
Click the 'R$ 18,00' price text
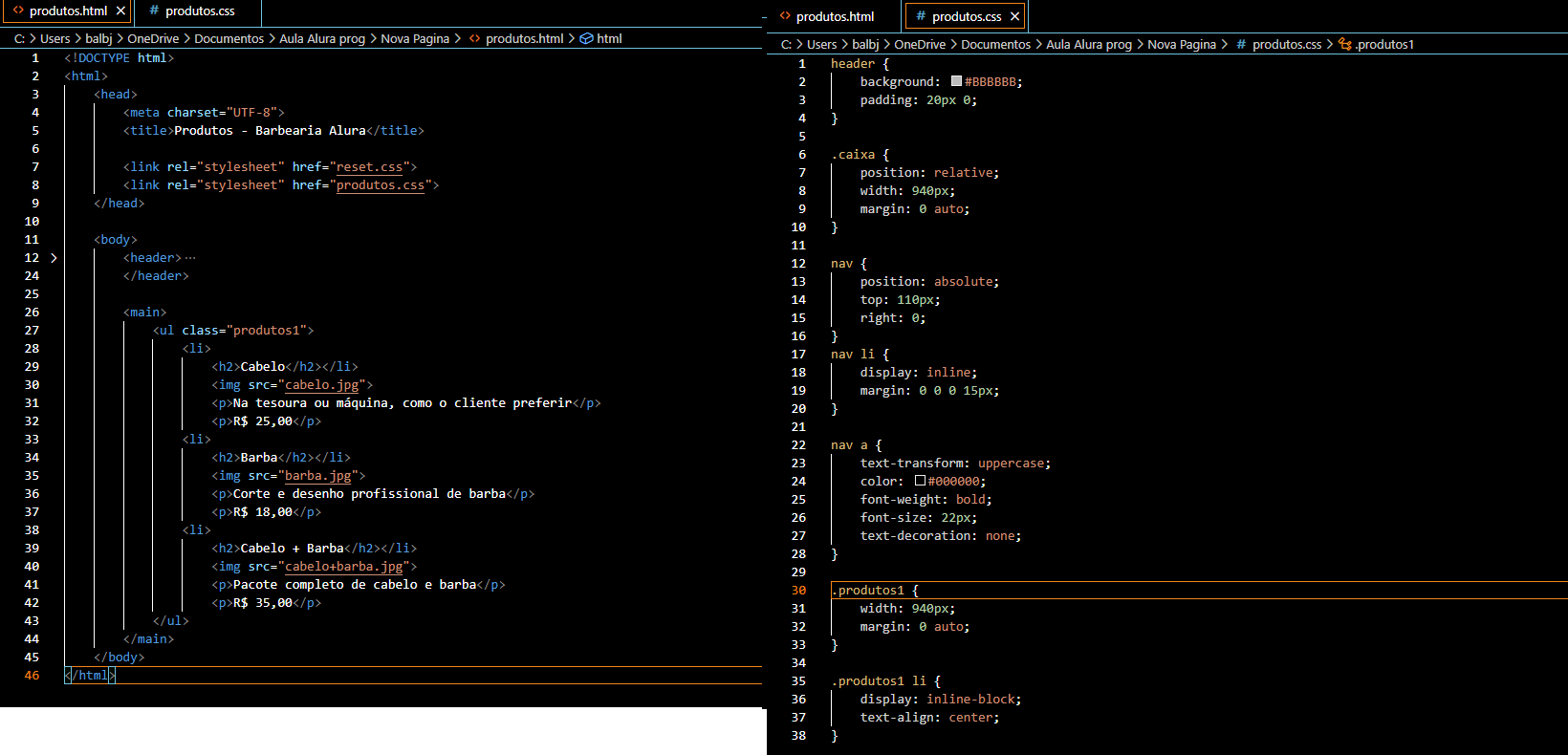(263, 512)
